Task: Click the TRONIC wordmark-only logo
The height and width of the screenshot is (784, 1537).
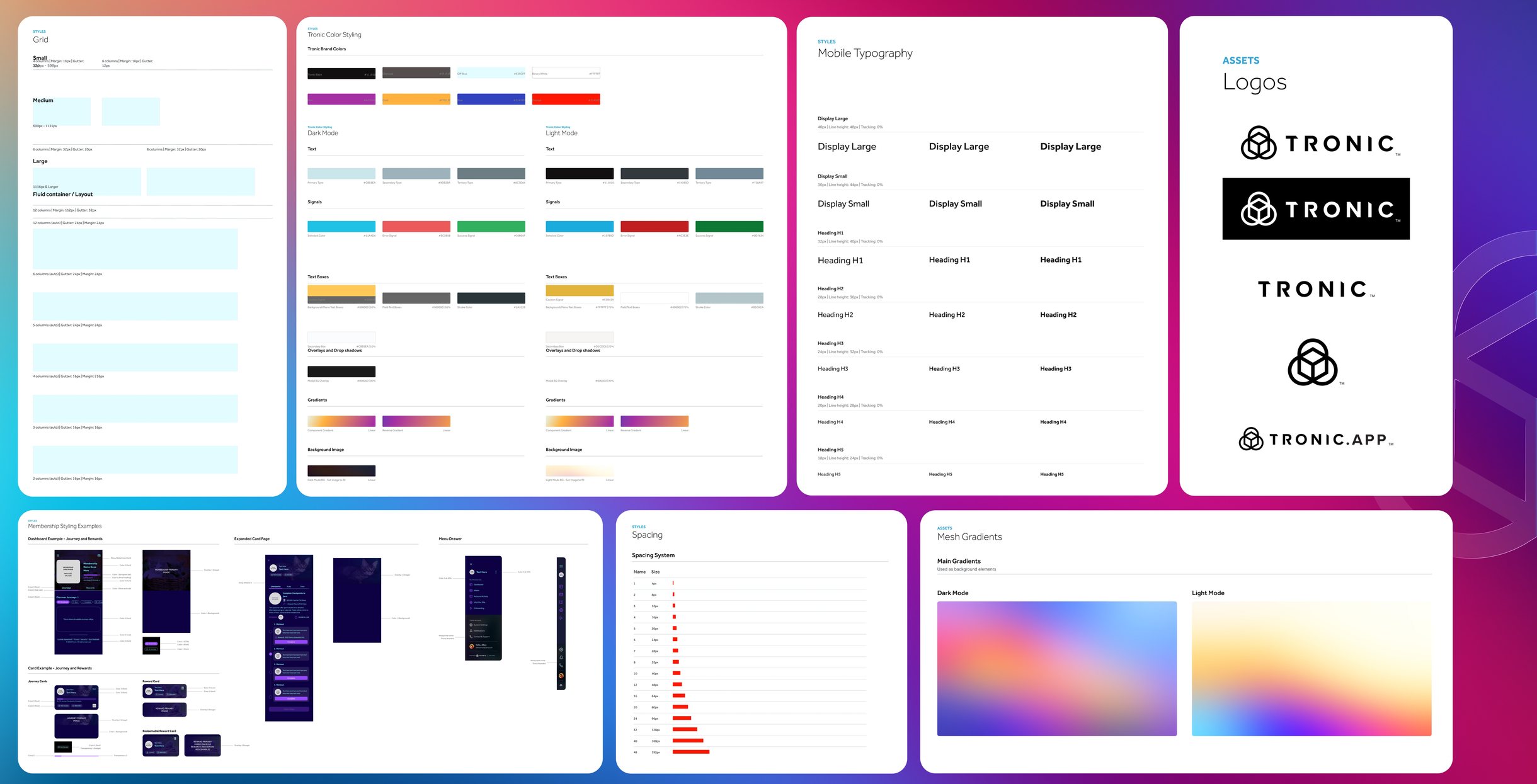Action: (1316, 289)
